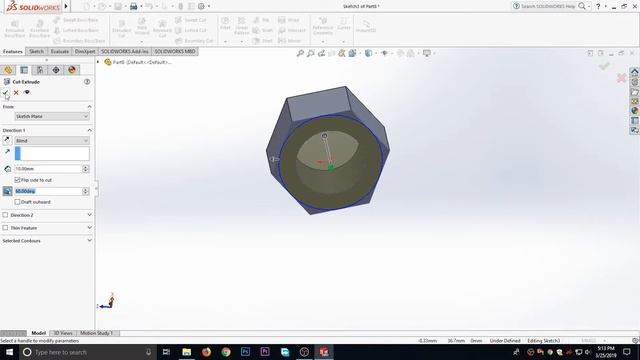The image size is (640, 360).
Task: Open the FeatureManager design tree tab
Action: [x=8, y=70]
